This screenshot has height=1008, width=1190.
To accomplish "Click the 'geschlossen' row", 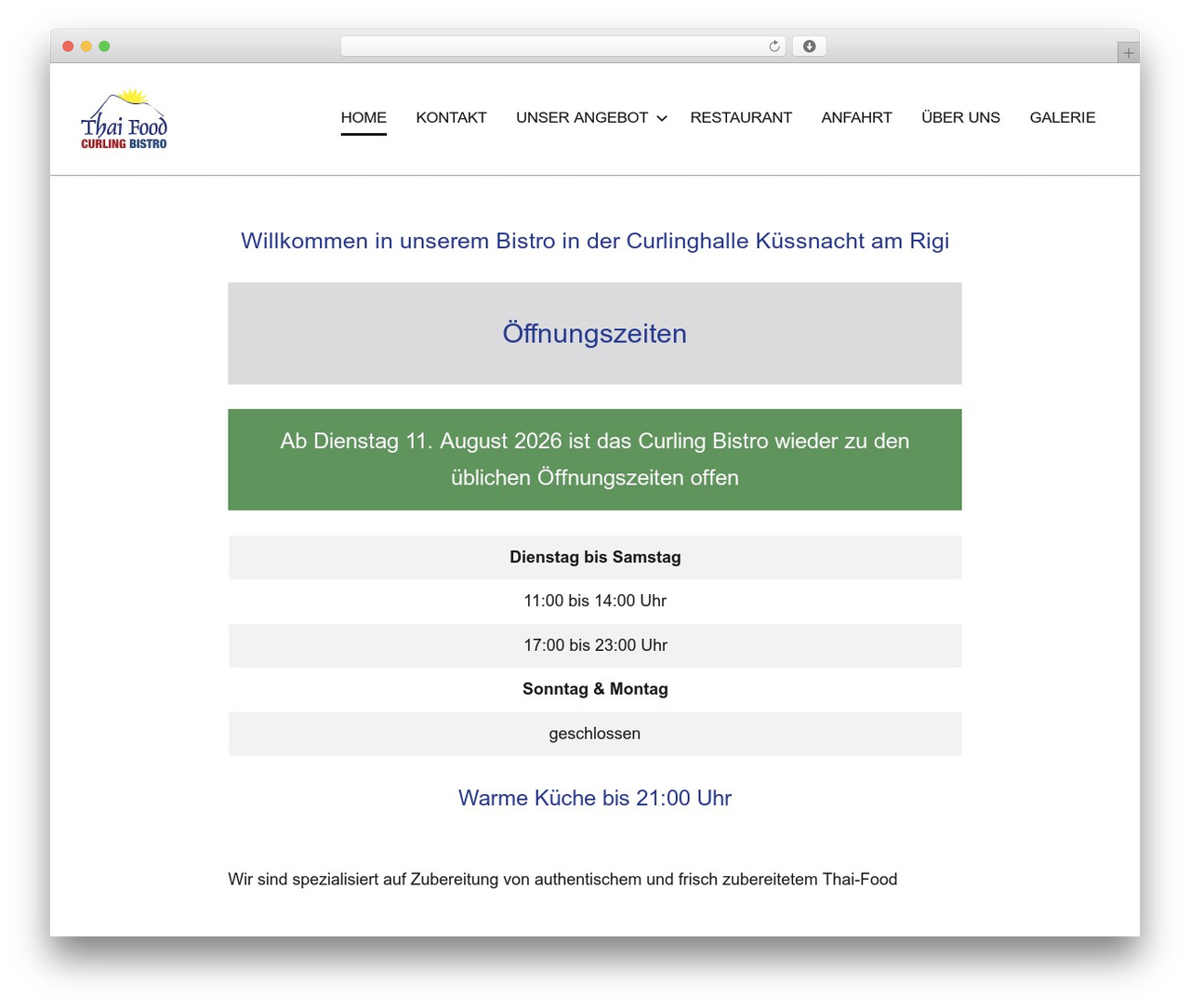I will tap(595, 734).
